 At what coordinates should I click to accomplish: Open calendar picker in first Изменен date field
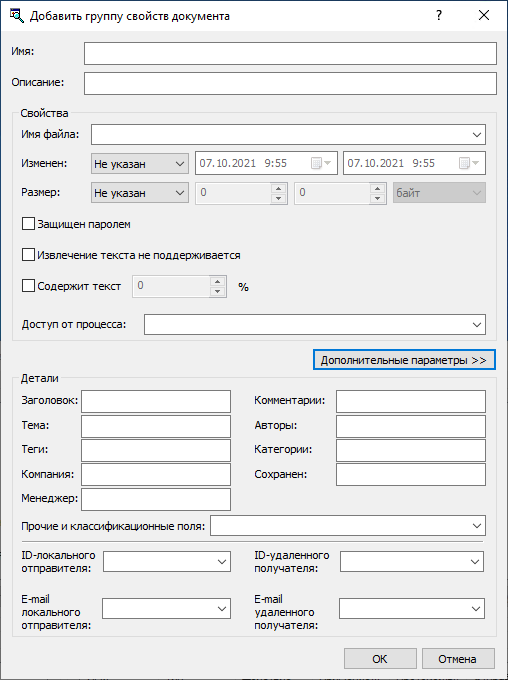point(321,163)
